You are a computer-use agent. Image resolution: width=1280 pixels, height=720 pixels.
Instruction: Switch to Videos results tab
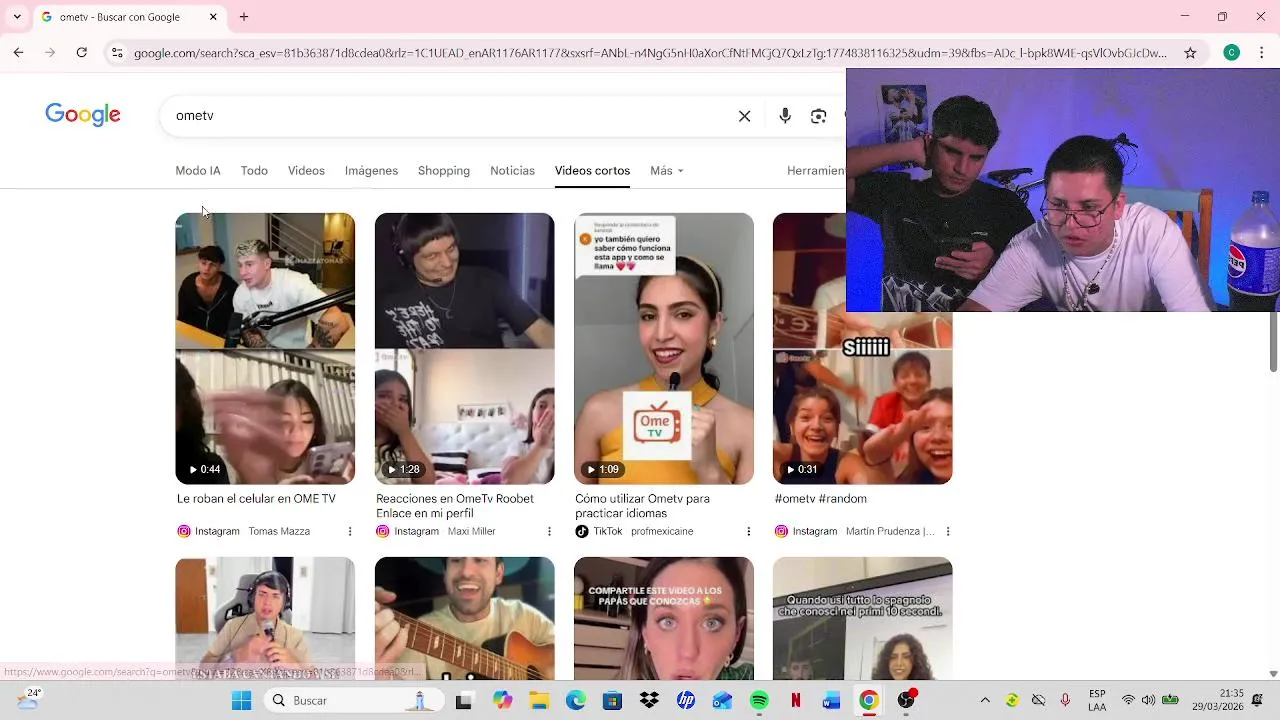306,171
